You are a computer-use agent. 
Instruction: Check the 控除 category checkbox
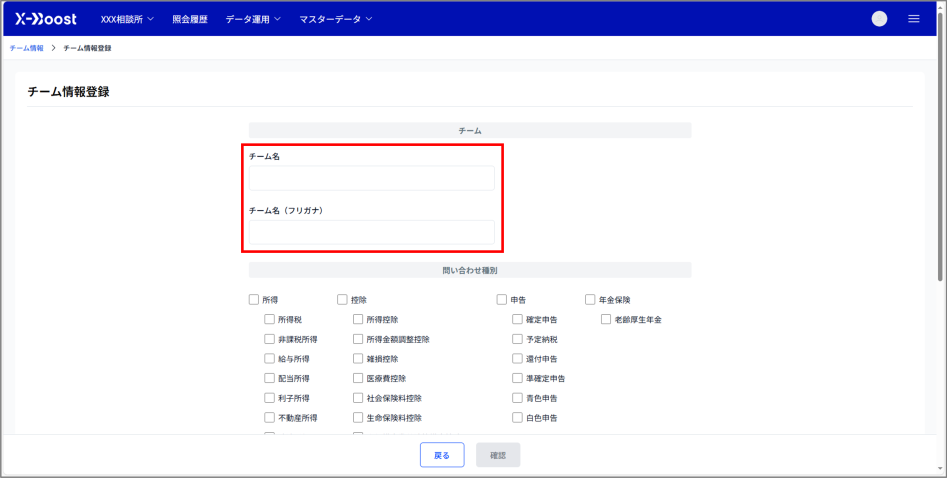click(342, 300)
